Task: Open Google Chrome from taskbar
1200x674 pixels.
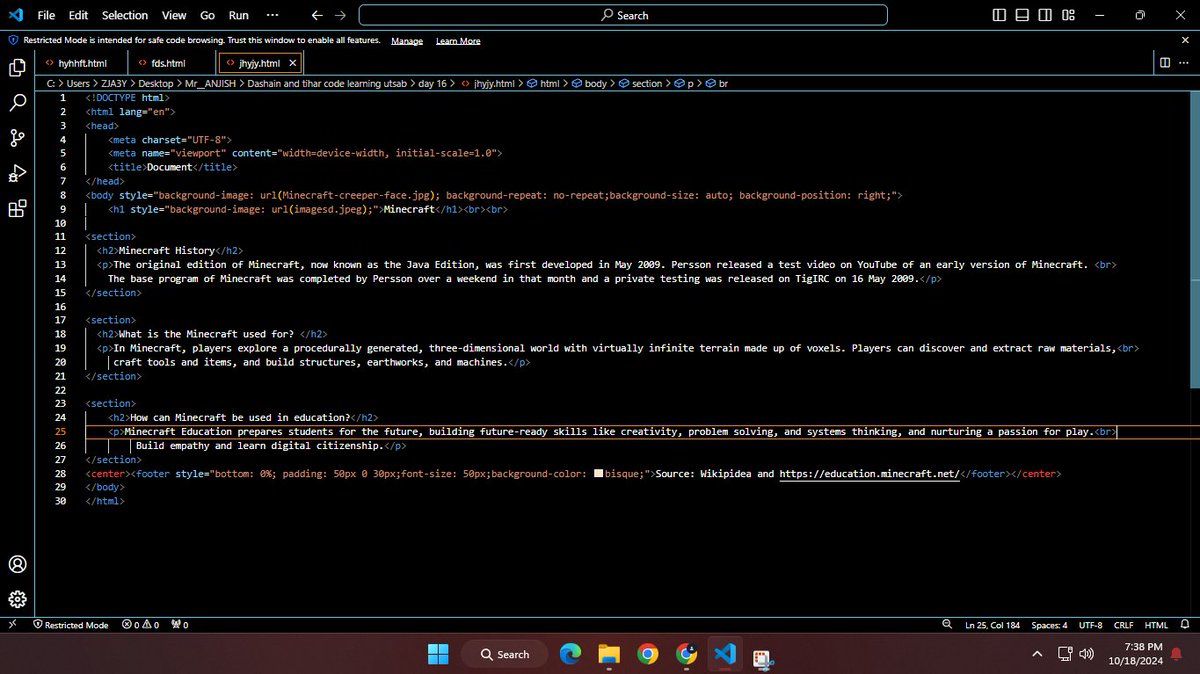Action: [x=648, y=654]
